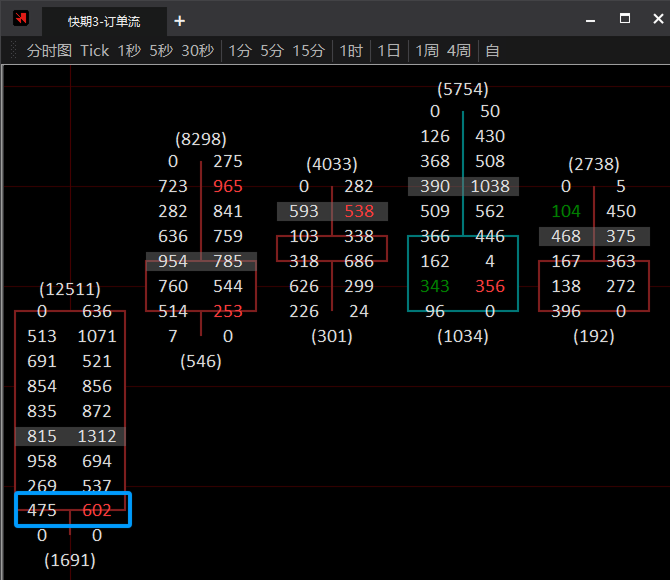Choose the 5秒 timeframe

click(x=161, y=50)
